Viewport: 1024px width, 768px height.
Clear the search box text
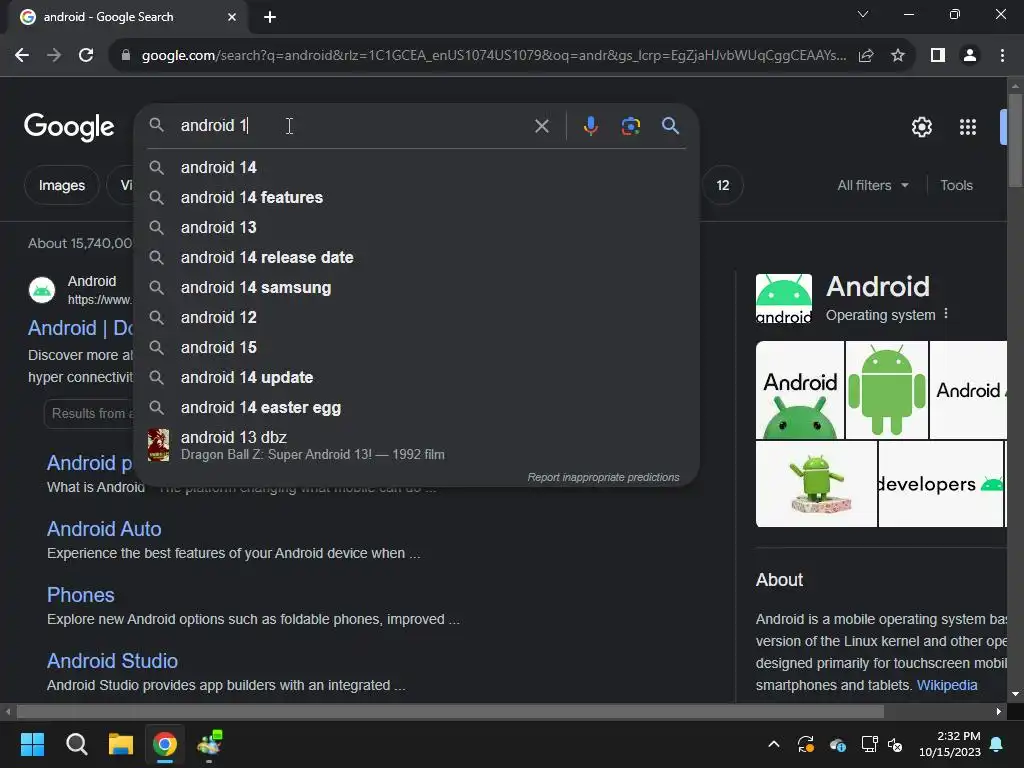click(541, 126)
